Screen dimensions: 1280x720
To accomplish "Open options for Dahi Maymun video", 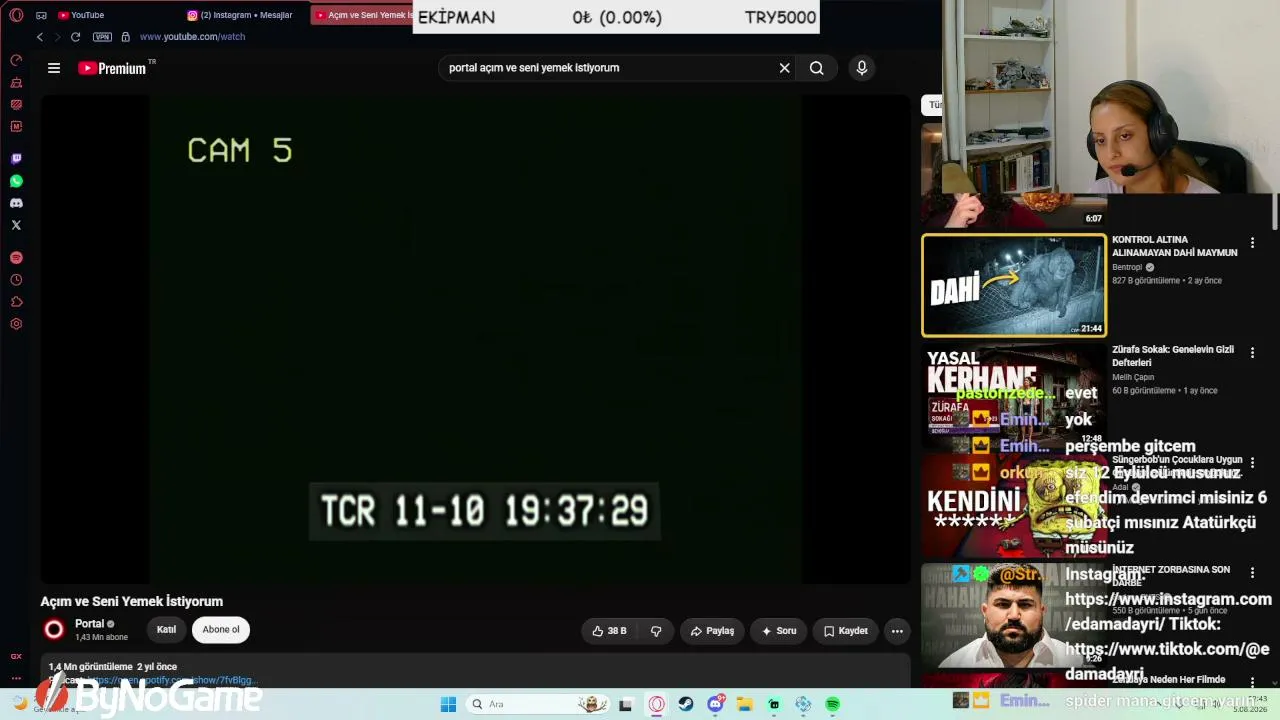I will (1252, 243).
